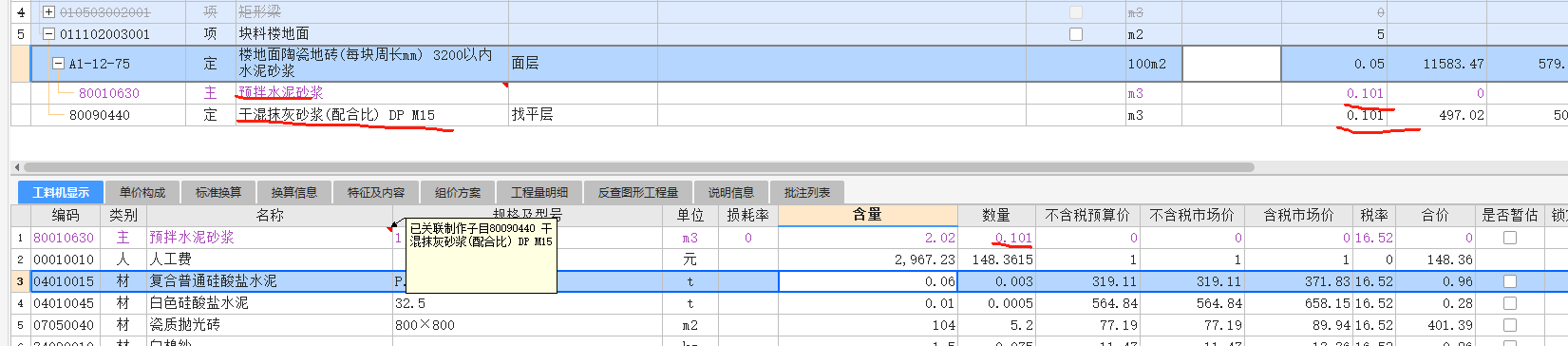
Task: Click the 类别 column header
Action: click(123, 216)
